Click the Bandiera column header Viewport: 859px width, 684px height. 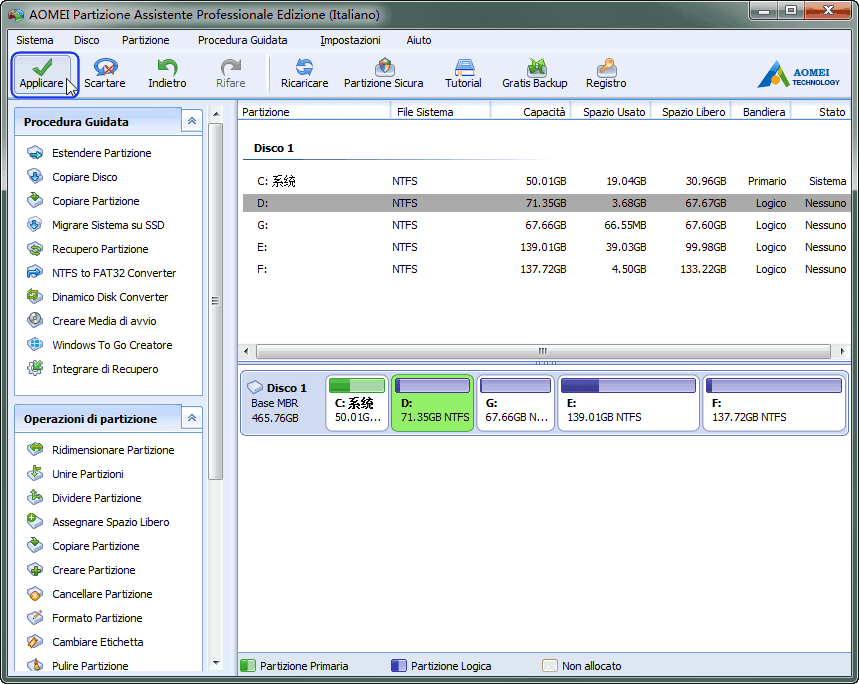761,112
